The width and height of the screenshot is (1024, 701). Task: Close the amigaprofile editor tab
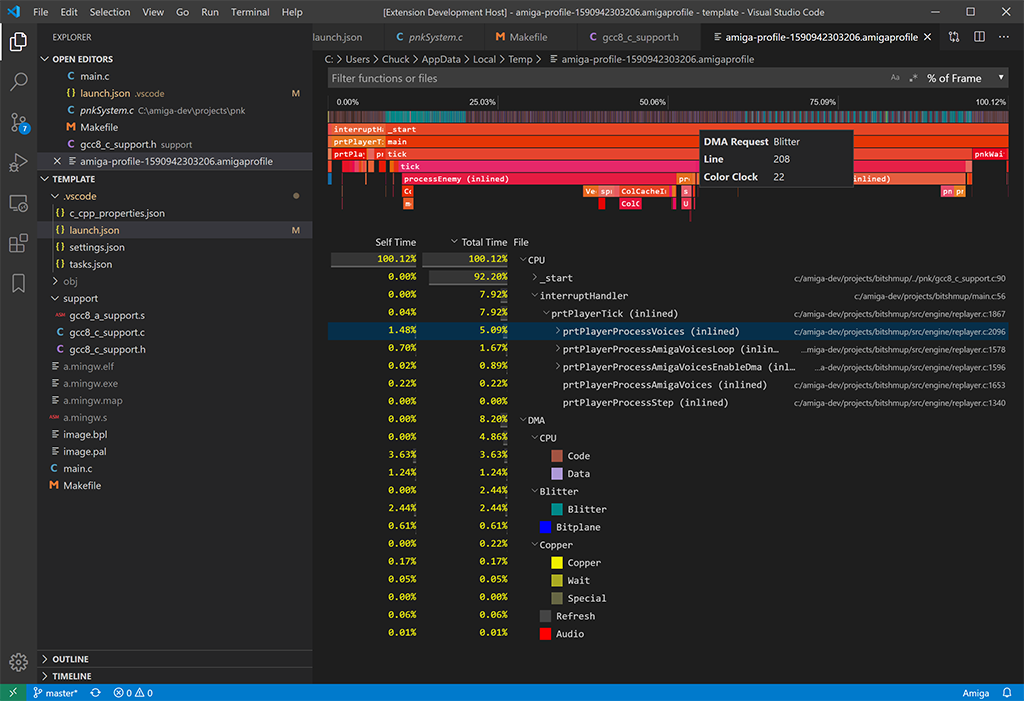click(x=927, y=37)
